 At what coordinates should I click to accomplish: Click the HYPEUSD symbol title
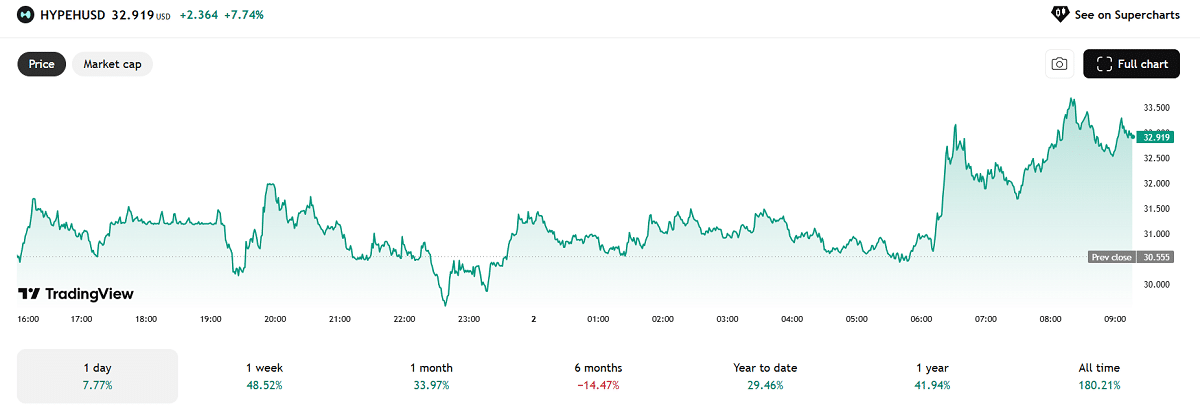[72, 15]
